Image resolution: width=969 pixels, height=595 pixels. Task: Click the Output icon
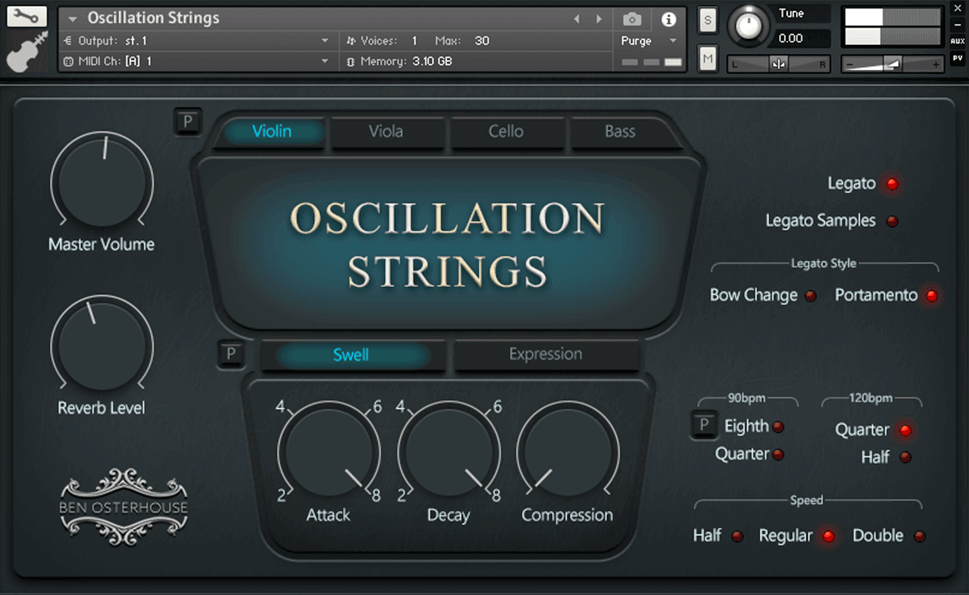pos(68,41)
